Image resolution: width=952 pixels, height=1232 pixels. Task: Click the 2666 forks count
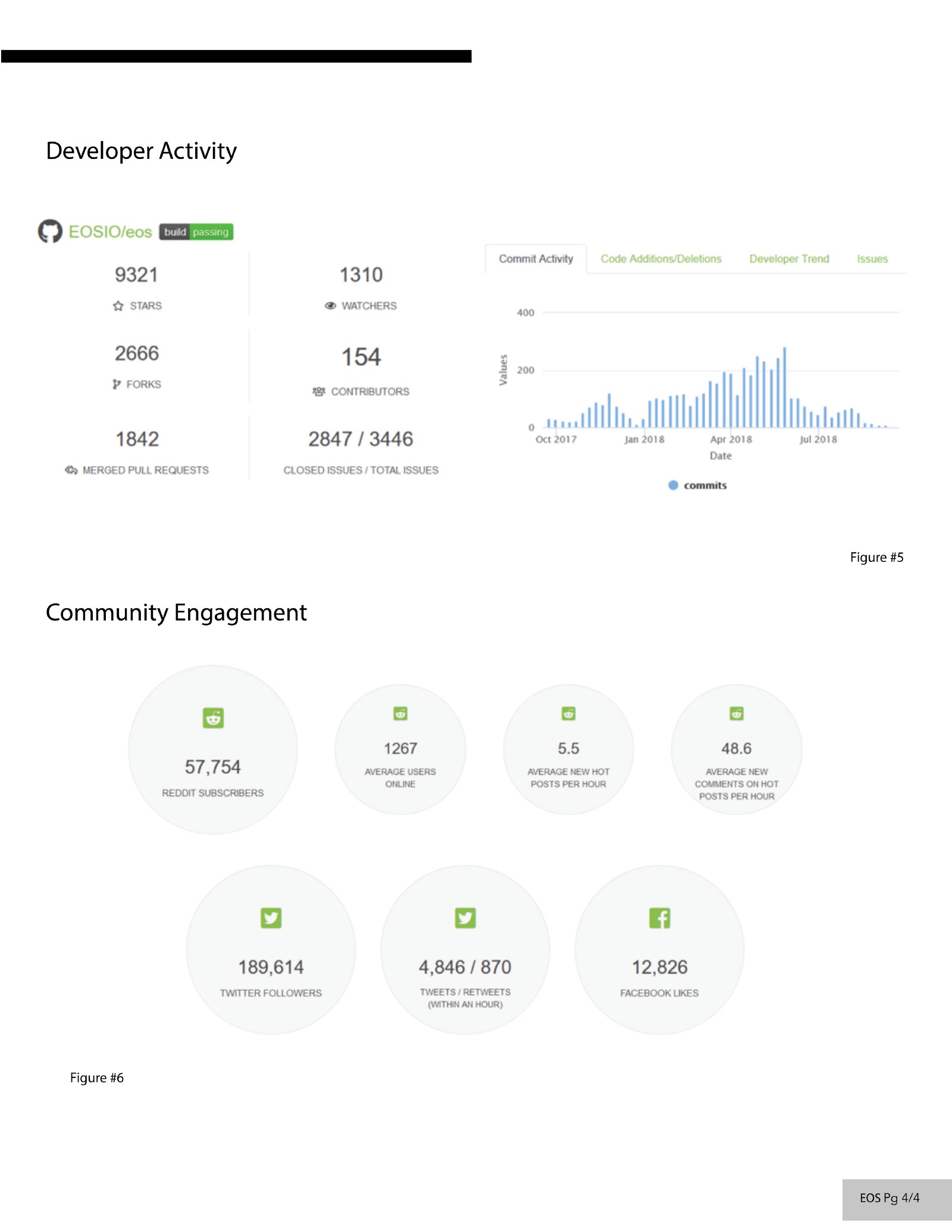pyautogui.click(x=137, y=354)
